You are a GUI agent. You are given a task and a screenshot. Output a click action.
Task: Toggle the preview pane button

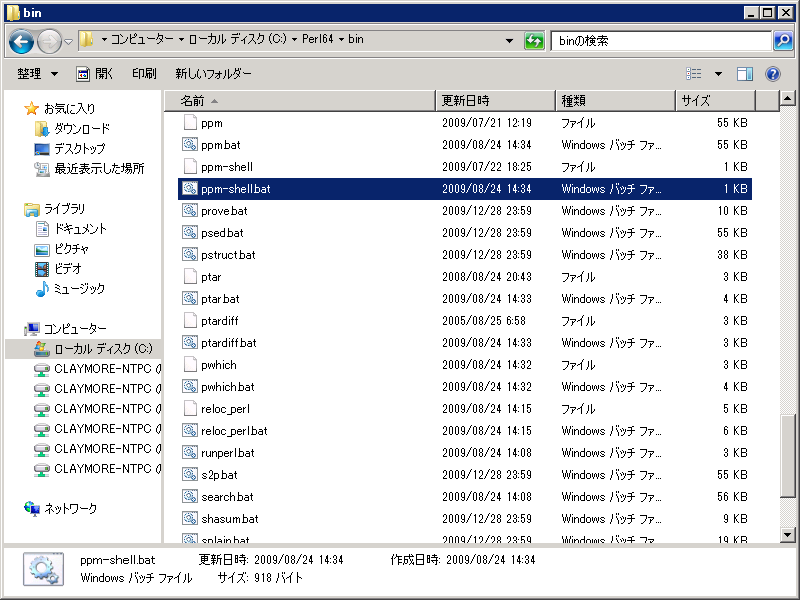[745, 74]
